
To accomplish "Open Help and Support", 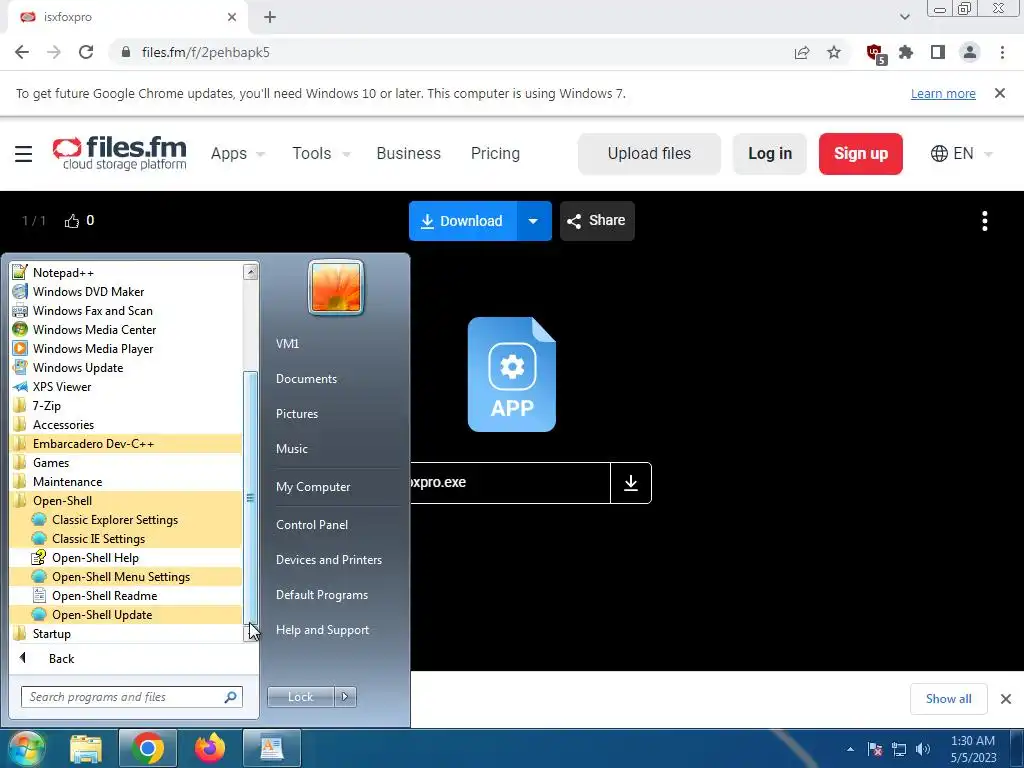I will (x=322, y=630).
